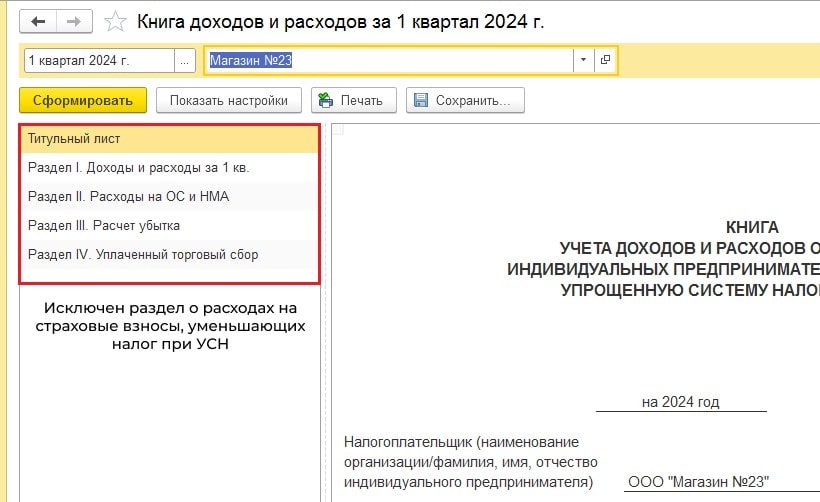Image resolution: width=820 pixels, height=502 pixels.
Task: Go forward using the right arrow
Action: tap(74, 21)
